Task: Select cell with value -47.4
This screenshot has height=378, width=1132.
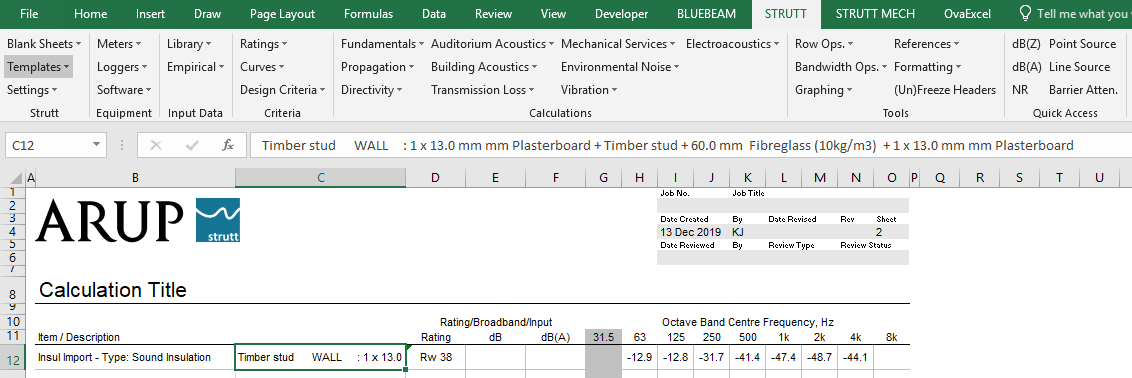Action: click(x=783, y=357)
